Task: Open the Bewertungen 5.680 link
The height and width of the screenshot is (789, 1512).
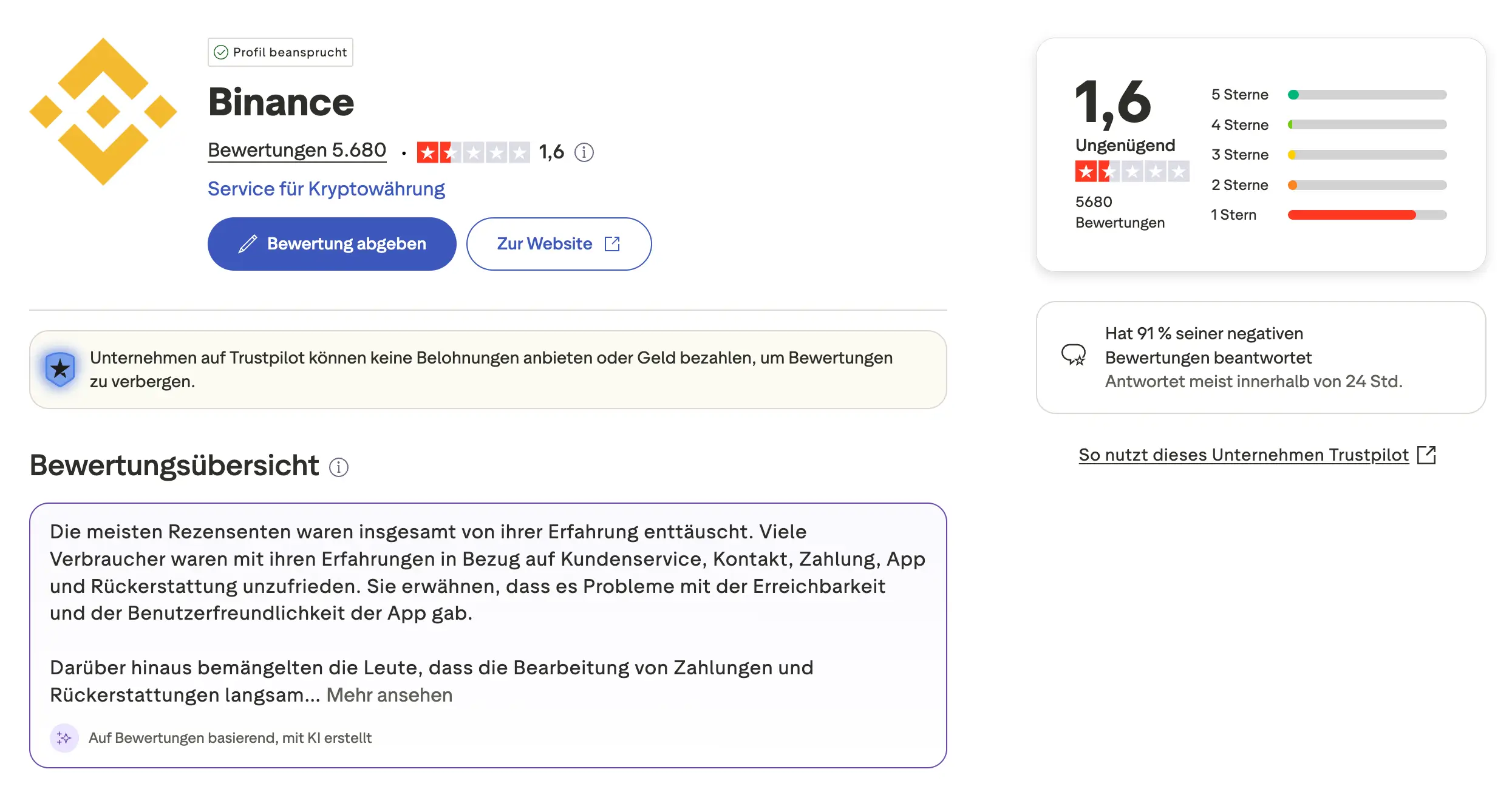Action: click(297, 150)
